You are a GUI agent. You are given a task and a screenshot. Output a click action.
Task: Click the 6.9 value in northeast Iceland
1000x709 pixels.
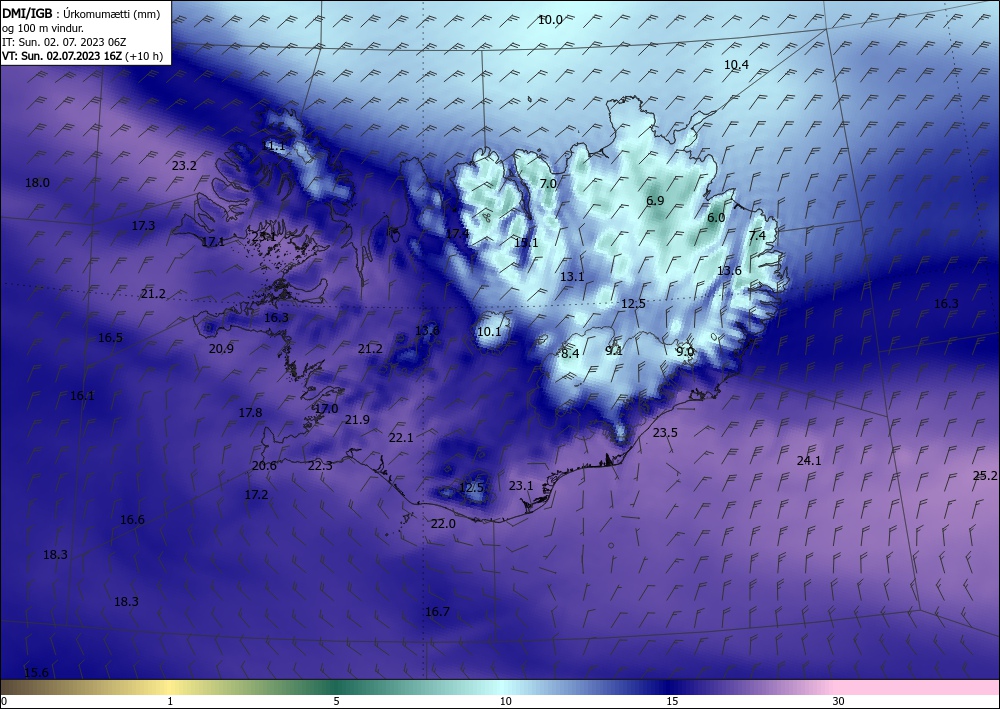click(655, 201)
